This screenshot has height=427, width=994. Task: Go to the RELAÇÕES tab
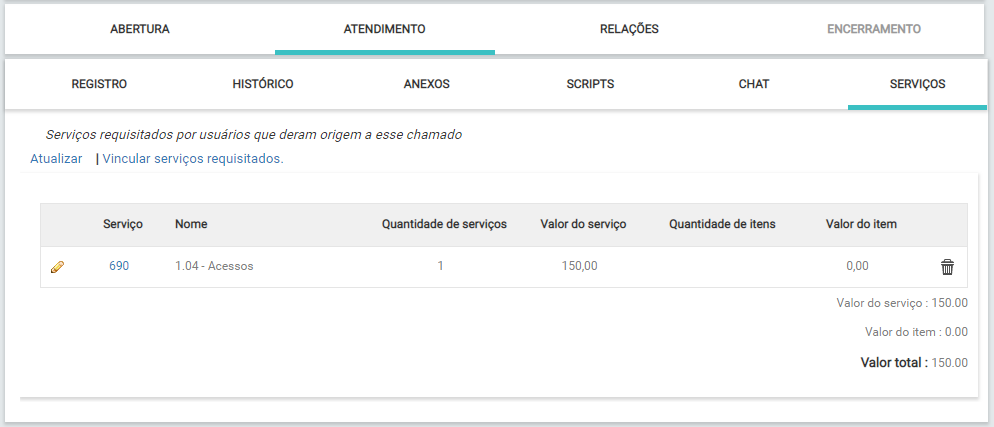pyautogui.click(x=629, y=29)
